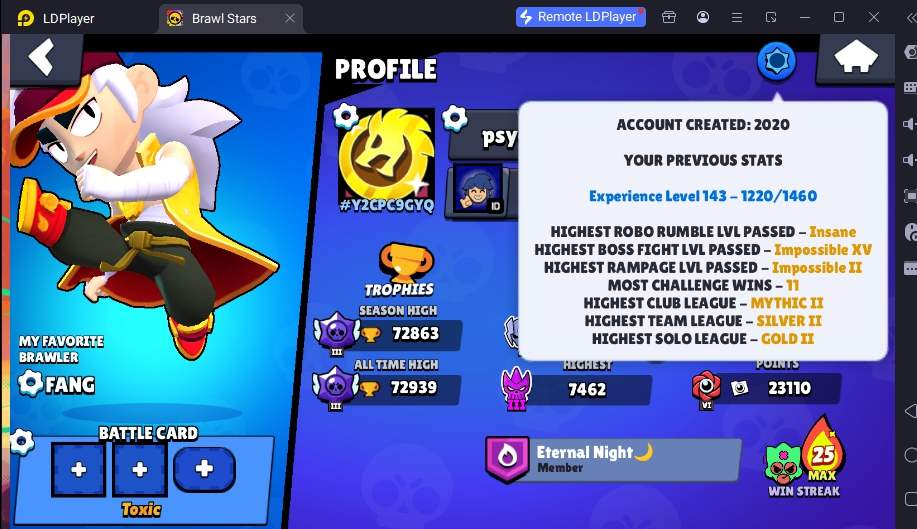
Task: Add first battle card pin slot
Action: click(x=78, y=469)
